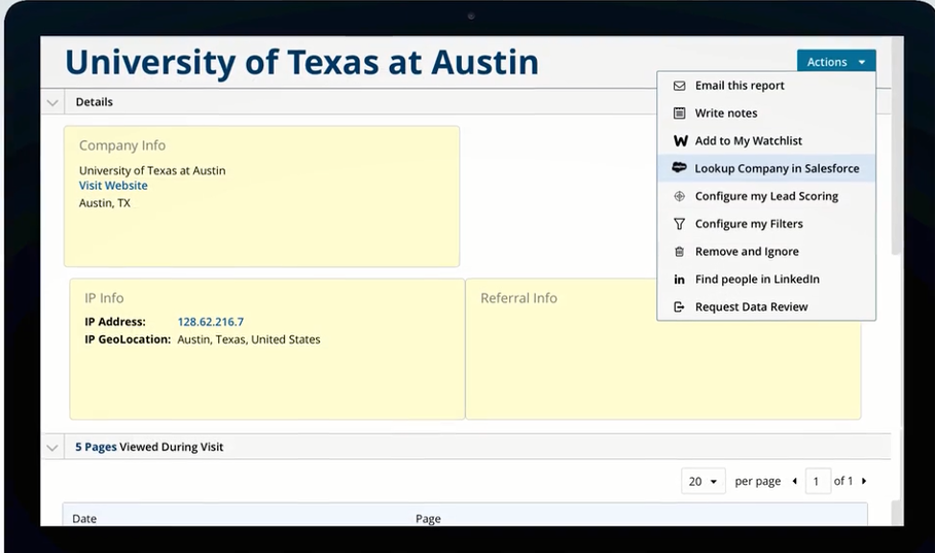Image resolution: width=936 pixels, height=554 pixels.
Task: Choose Lookup Company in Salesforce
Action: pos(766,168)
